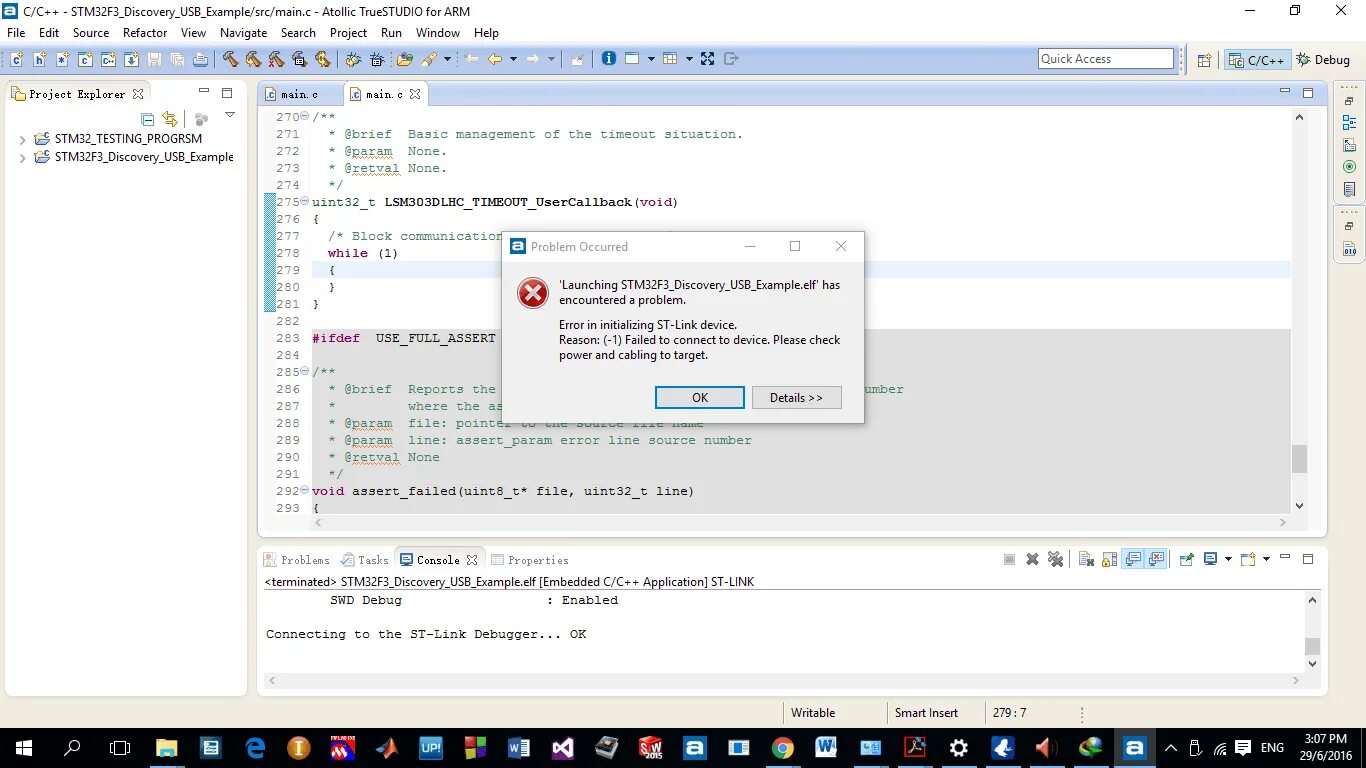Screen dimensions: 1366x768
Task: Click the yellow Back navigation arrow
Action: [495, 59]
